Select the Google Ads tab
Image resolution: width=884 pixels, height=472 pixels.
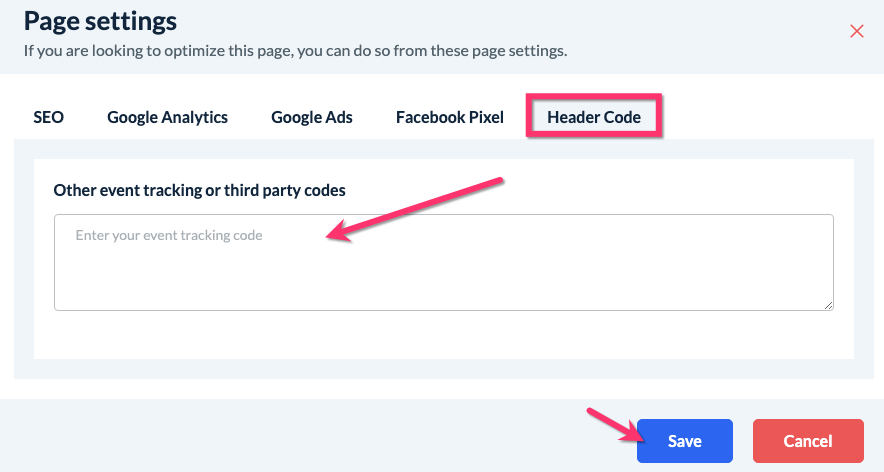pyautogui.click(x=312, y=117)
